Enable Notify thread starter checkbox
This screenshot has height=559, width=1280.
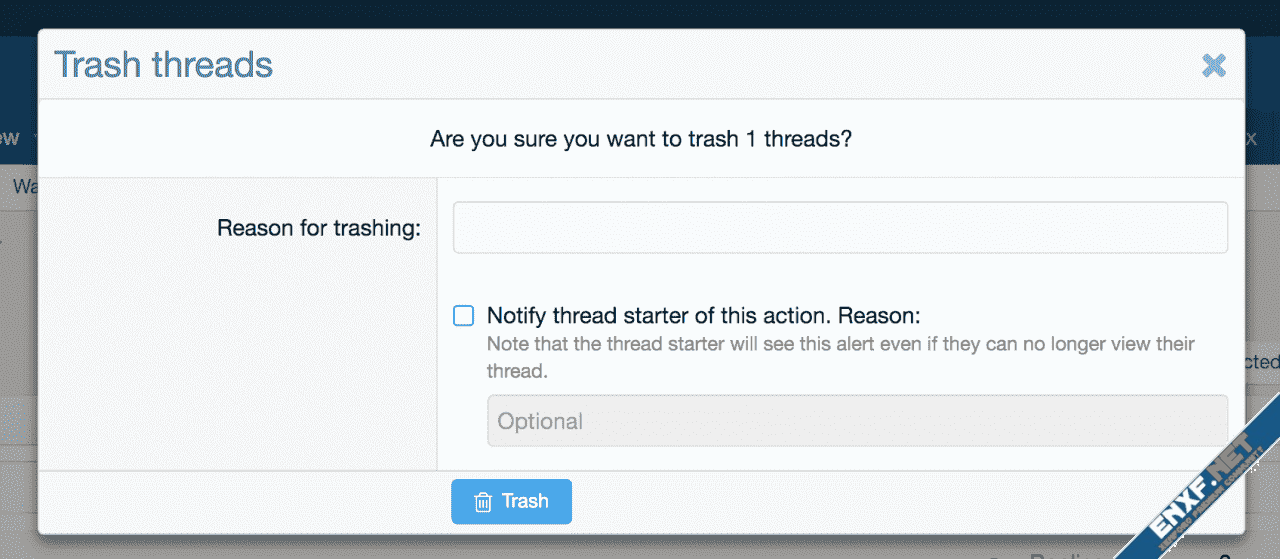(x=464, y=316)
